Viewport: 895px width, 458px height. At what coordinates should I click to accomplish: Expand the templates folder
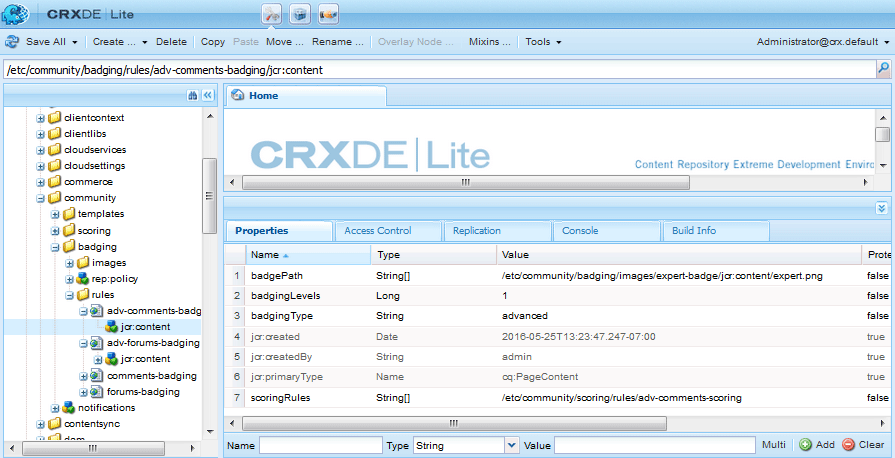click(x=55, y=214)
